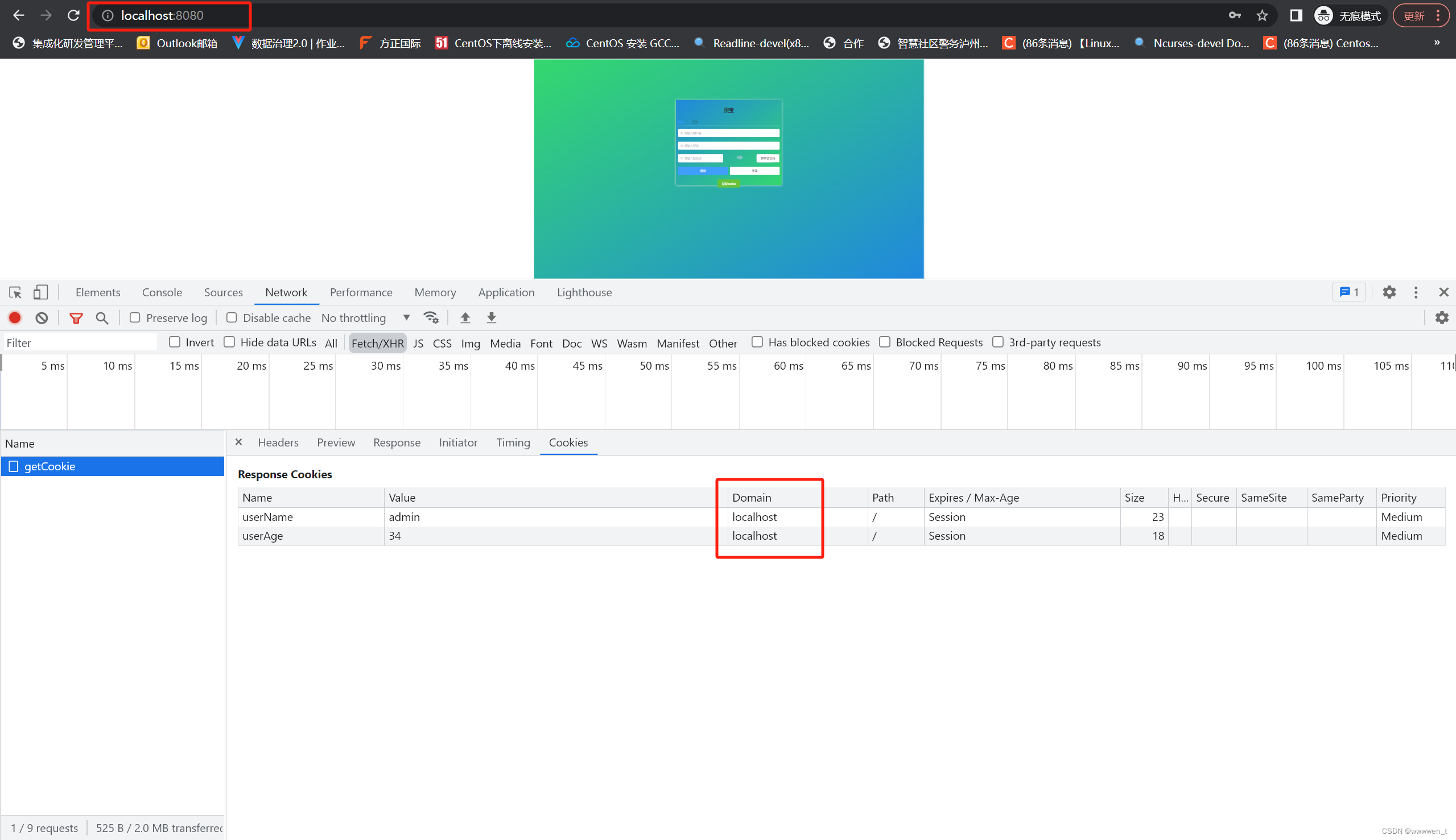Viewport: 1456px width, 840px height.
Task: Select the getCookie request in the list
Action: (50, 466)
